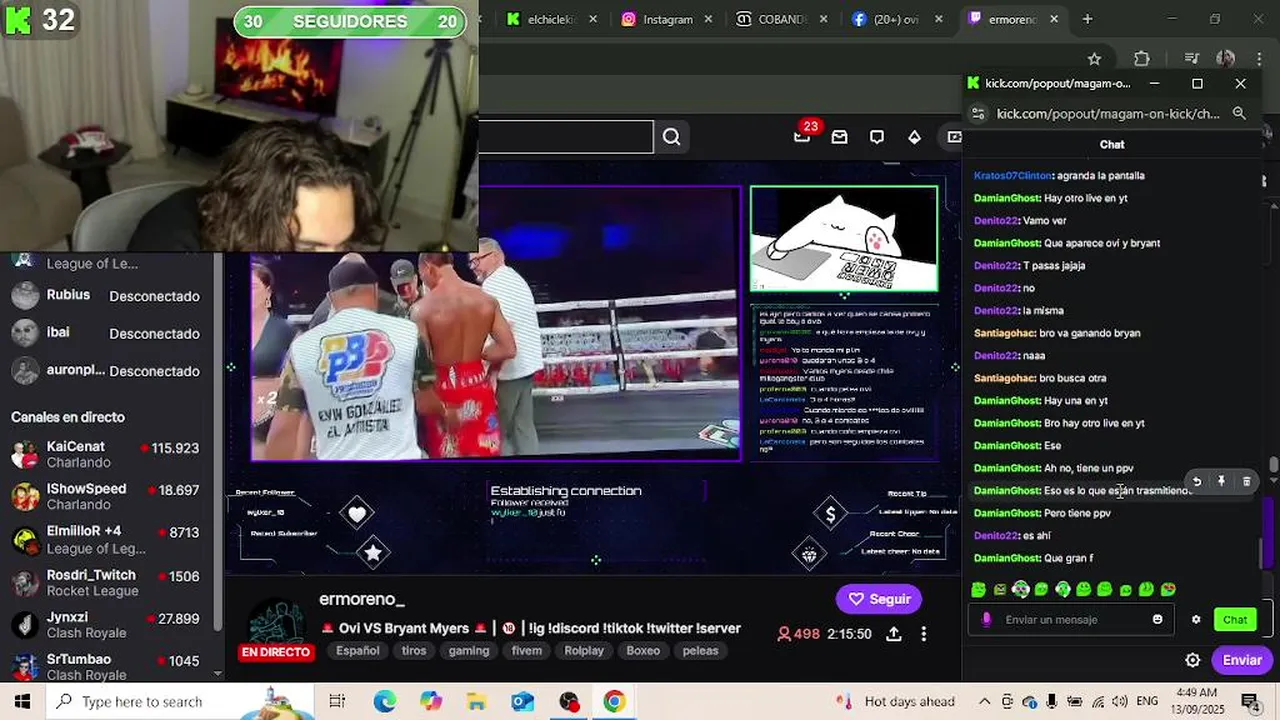Select the Español tag
The width and height of the screenshot is (1280, 720).
(x=358, y=650)
